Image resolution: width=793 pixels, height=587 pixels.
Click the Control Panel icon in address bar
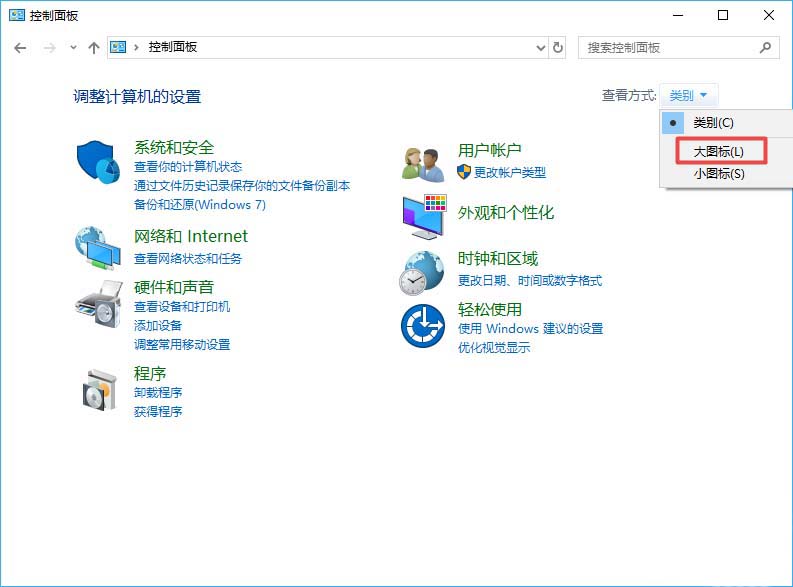[118, 48]
